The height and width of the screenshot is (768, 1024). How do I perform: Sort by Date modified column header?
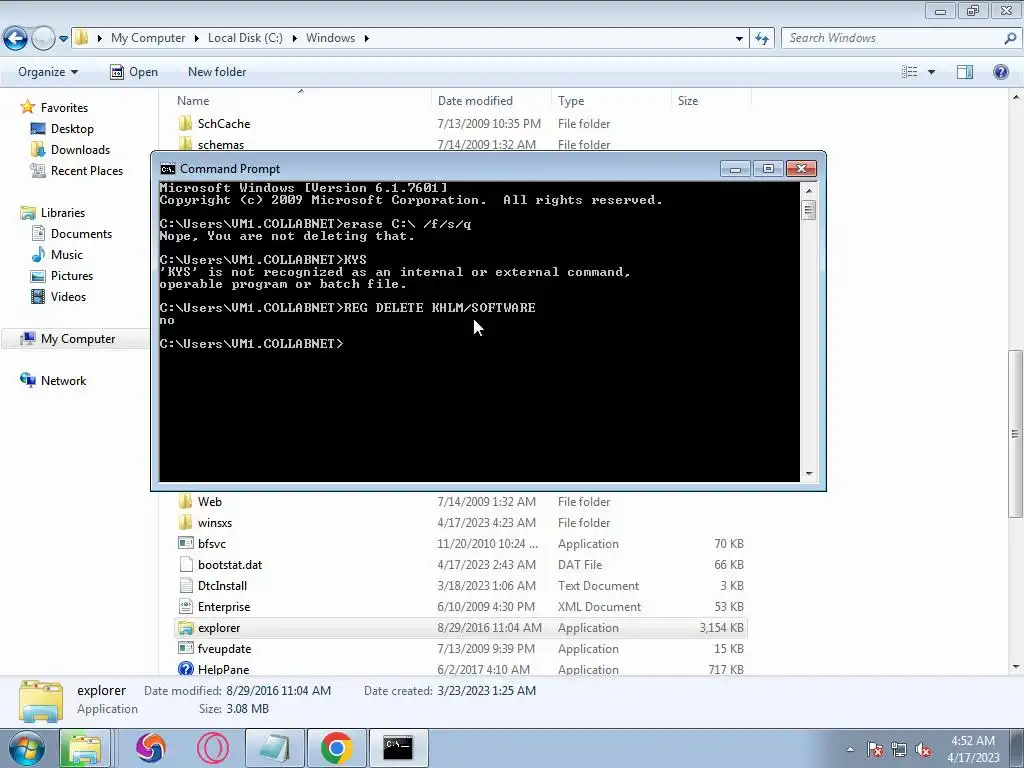tap(491, 101)
